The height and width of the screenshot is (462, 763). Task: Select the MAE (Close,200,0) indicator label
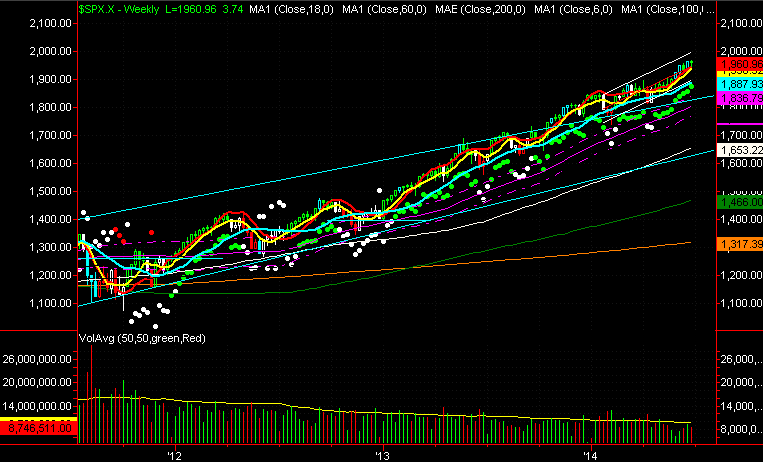click(481, 9)
